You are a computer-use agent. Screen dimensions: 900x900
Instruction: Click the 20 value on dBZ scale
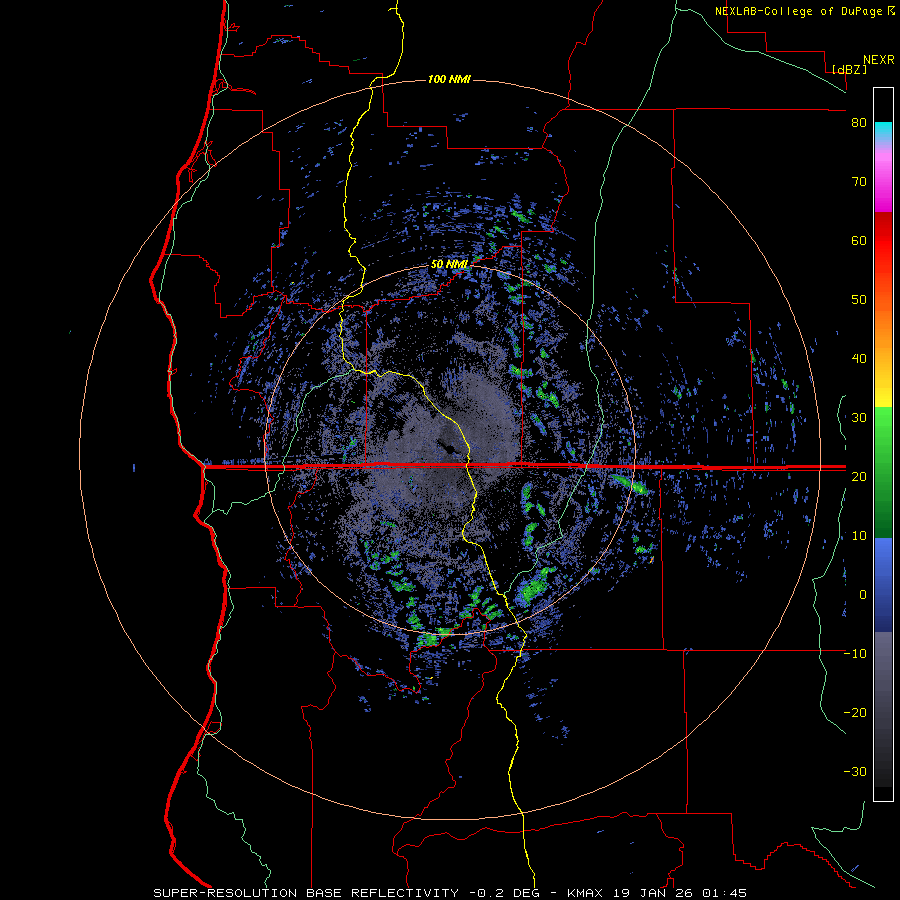point(859,477)
